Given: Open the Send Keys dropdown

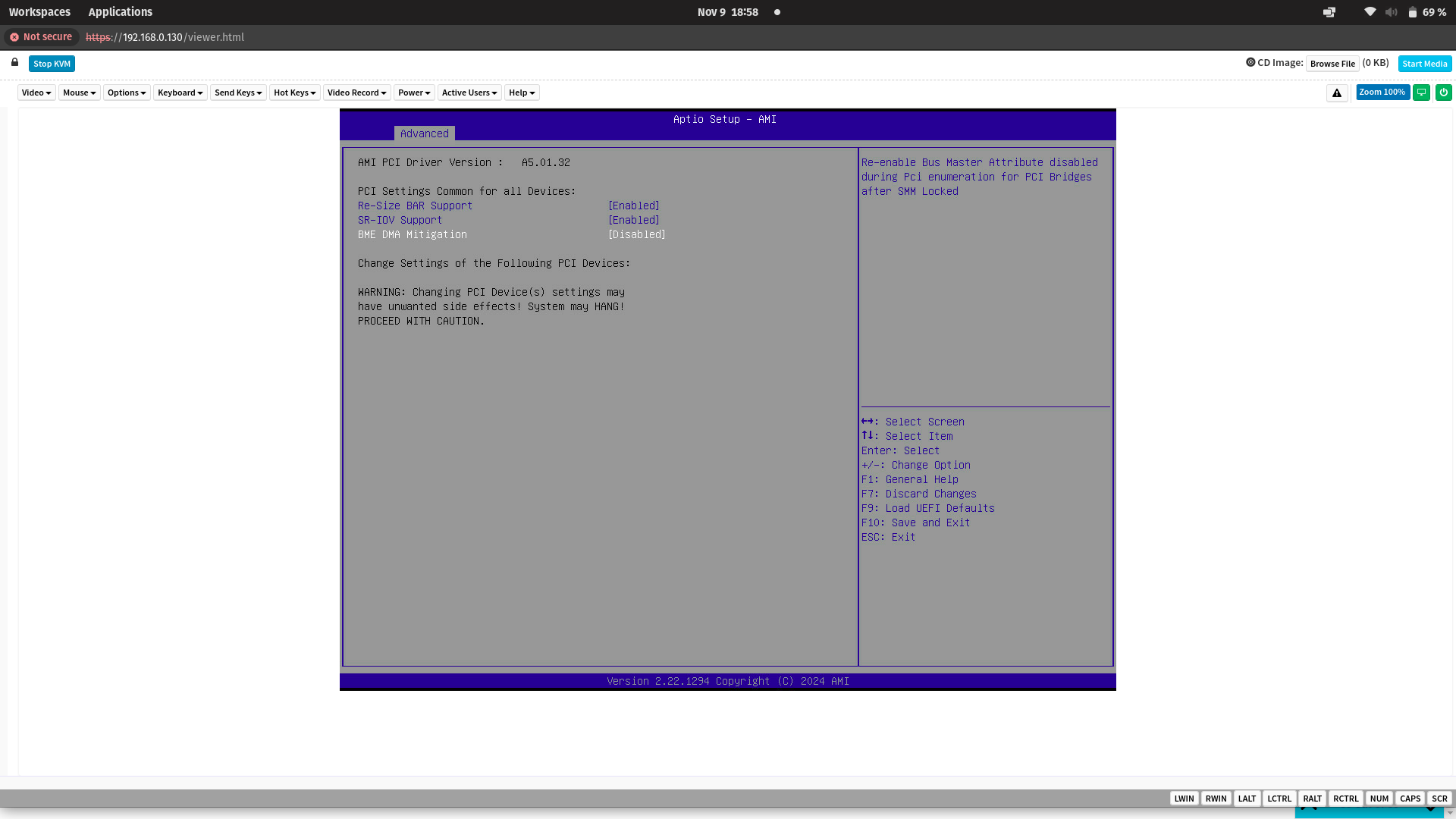Looking at the screenshot, I should [238, 93].
